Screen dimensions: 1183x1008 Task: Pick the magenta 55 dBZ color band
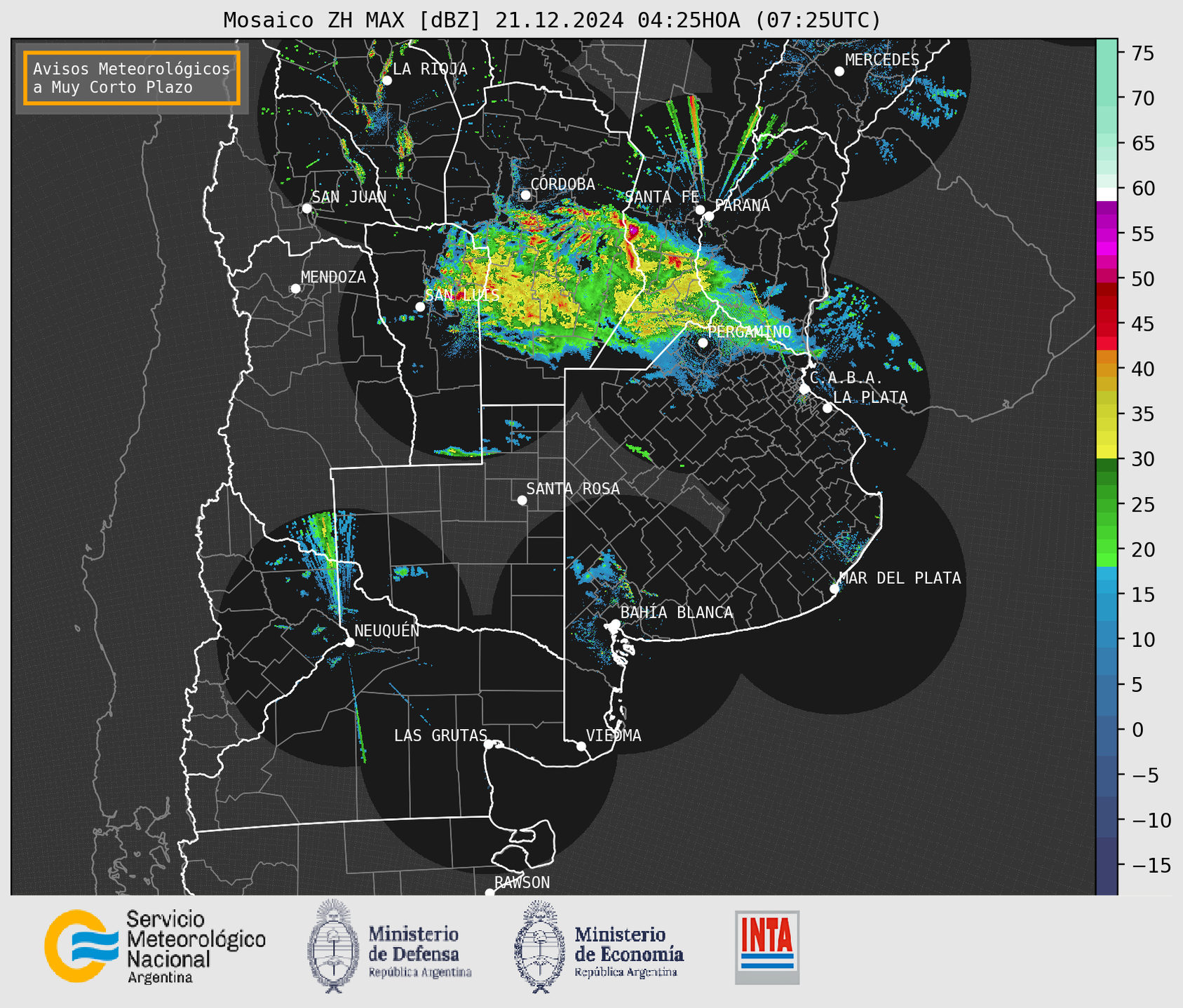(1107, 233)
